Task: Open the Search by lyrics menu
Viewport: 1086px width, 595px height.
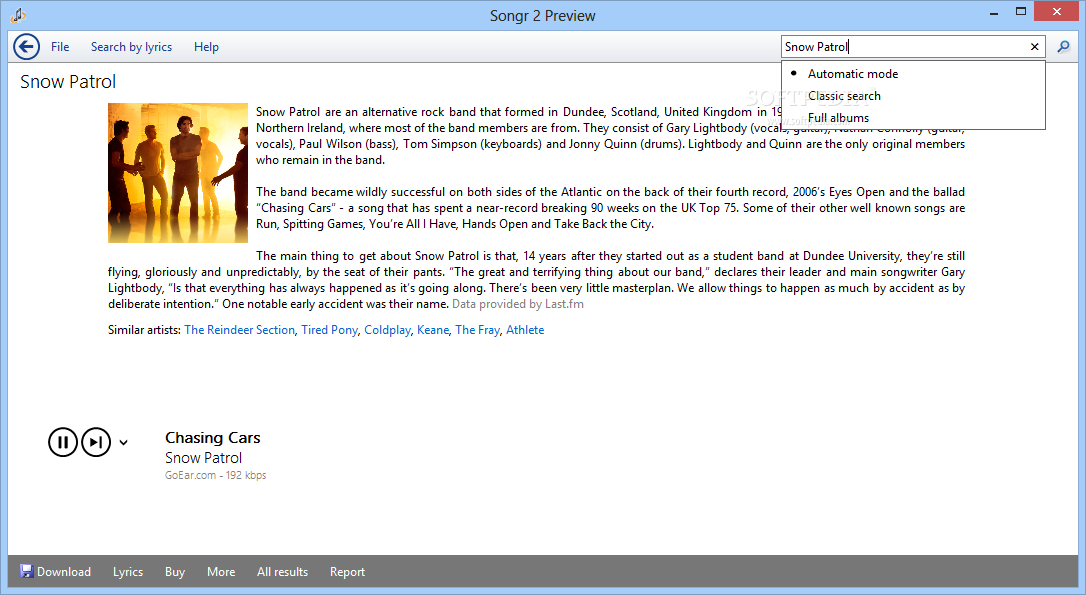Action: [132, 47]
